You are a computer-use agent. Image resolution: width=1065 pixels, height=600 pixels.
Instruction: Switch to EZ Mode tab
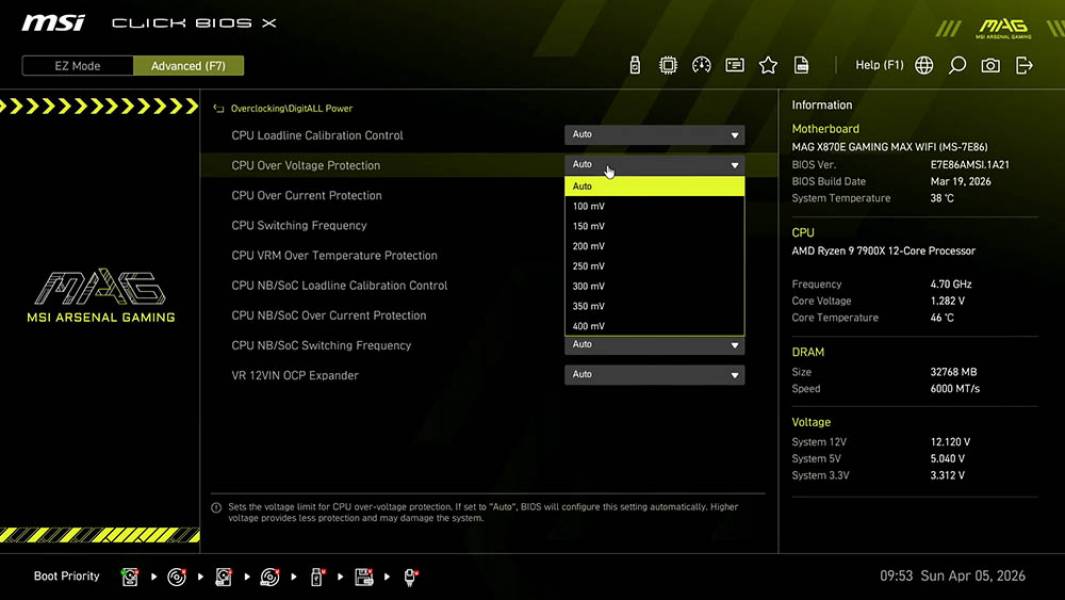[x=76, y=65]
